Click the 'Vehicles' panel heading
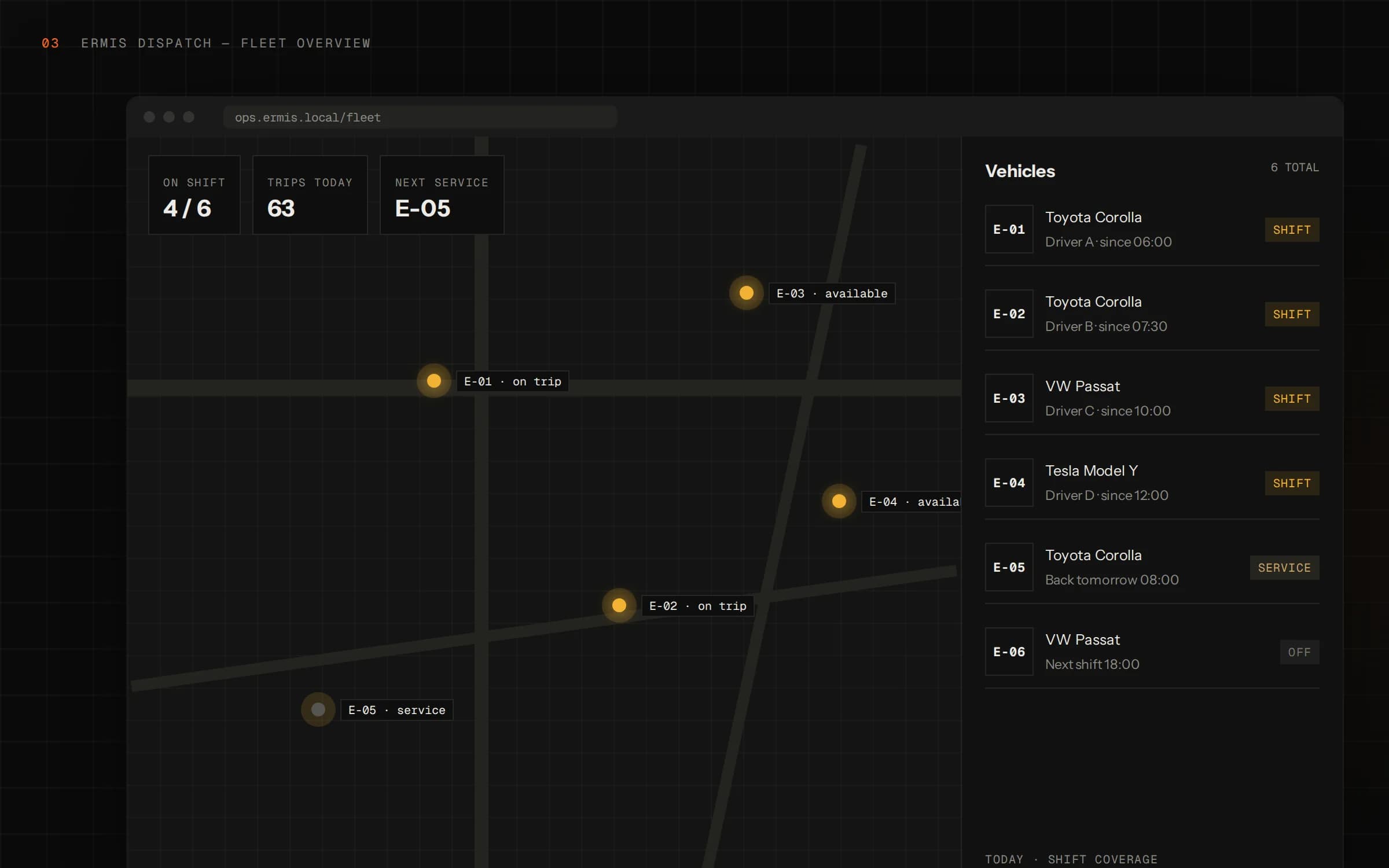 tap(1020, 171)
